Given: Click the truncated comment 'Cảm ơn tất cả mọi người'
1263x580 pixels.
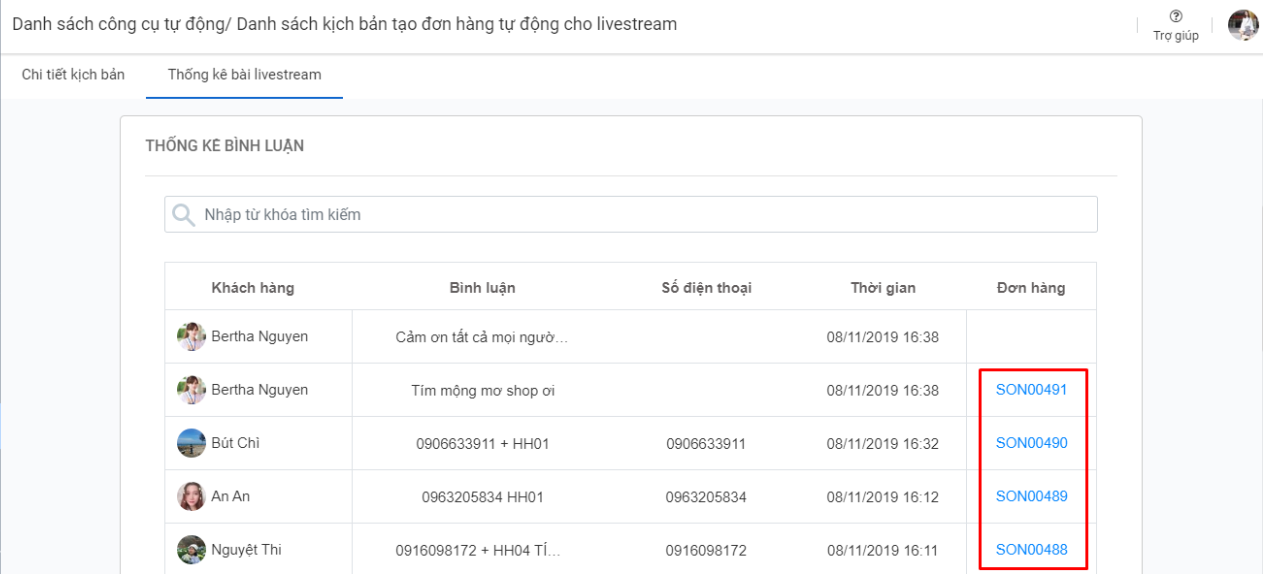Looking at the screenshot, I should click(x=482, y=337).
